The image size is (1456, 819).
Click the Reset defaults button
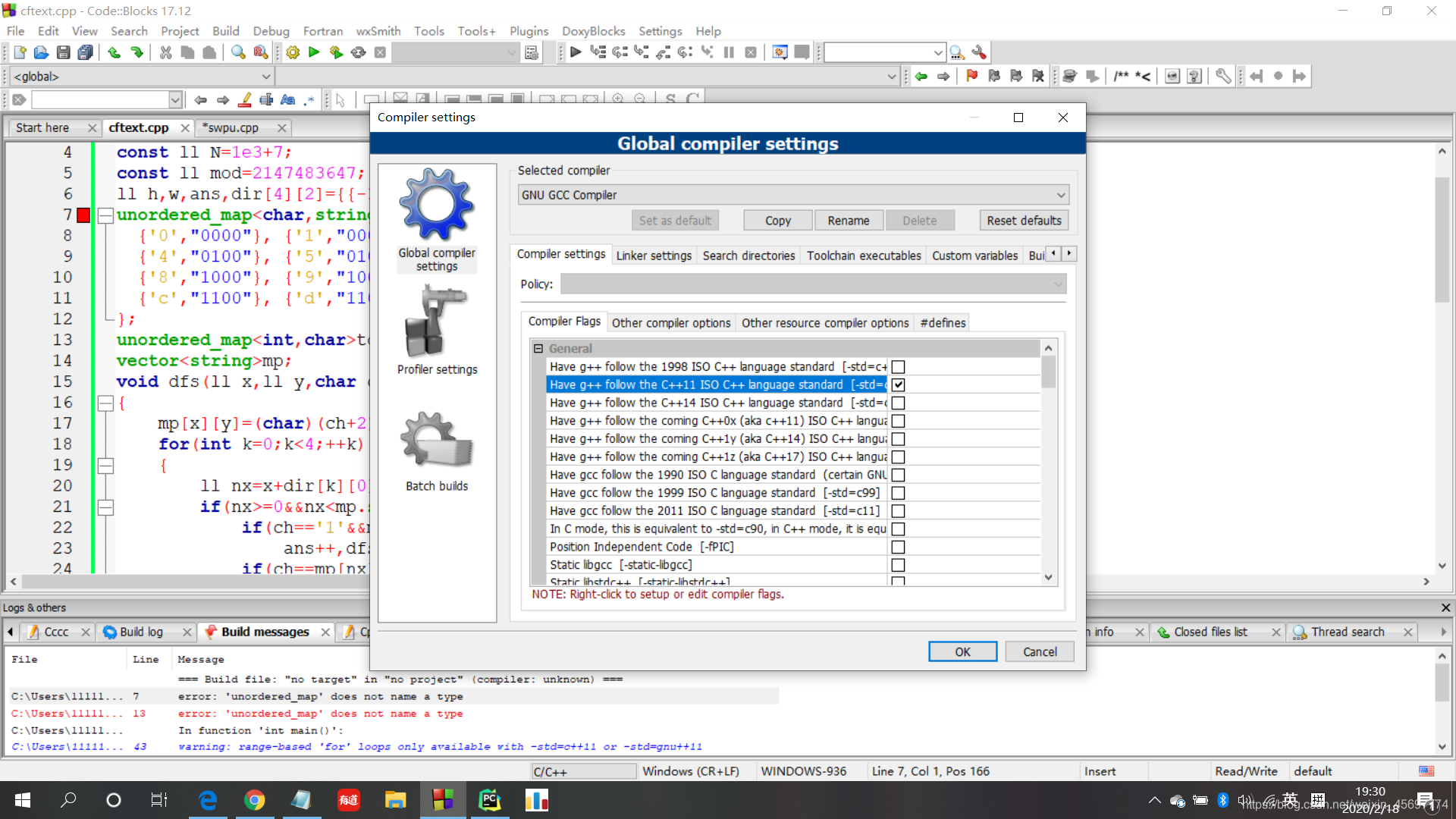1024,221
